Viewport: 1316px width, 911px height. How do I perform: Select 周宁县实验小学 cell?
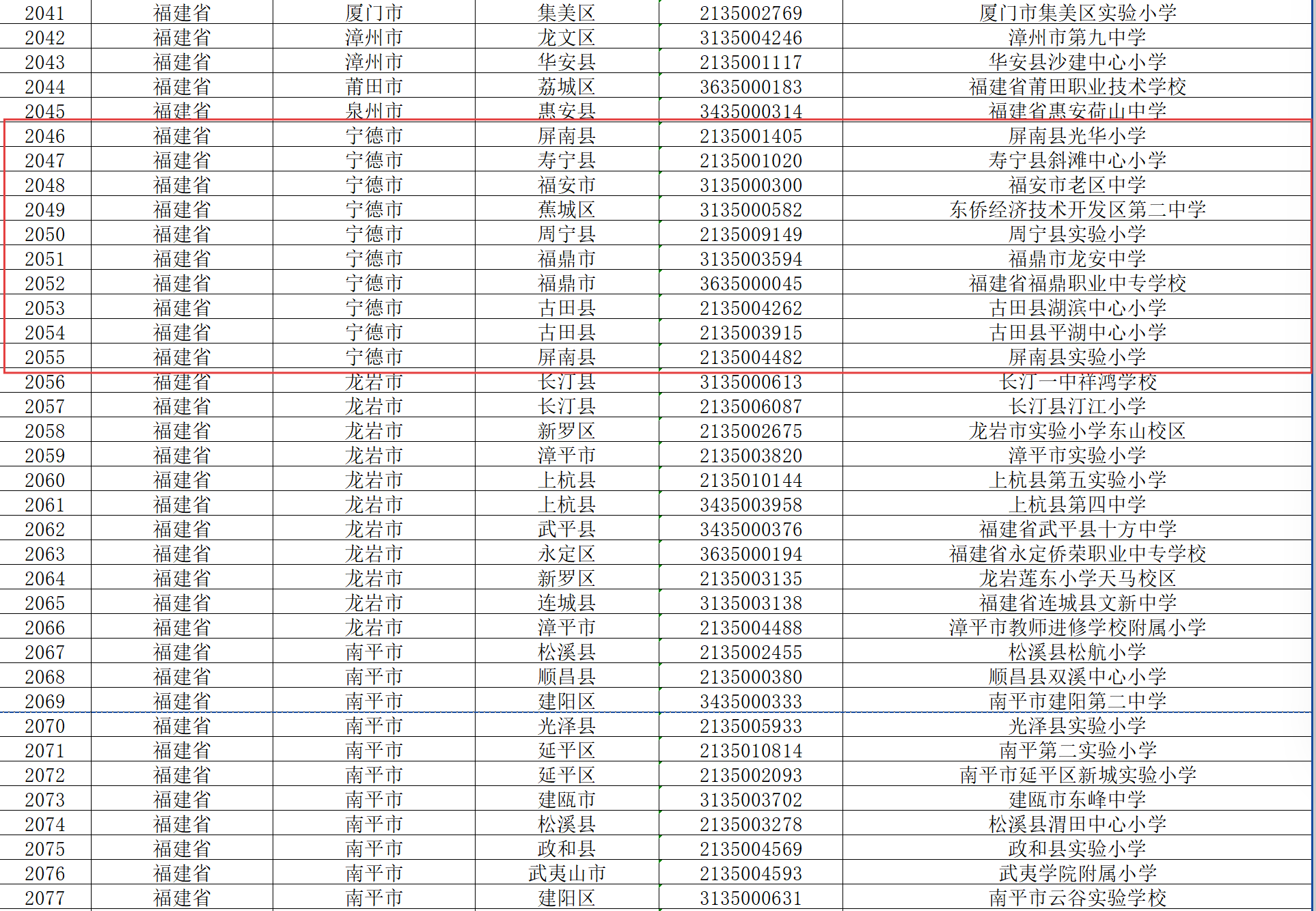(1077, 234)
